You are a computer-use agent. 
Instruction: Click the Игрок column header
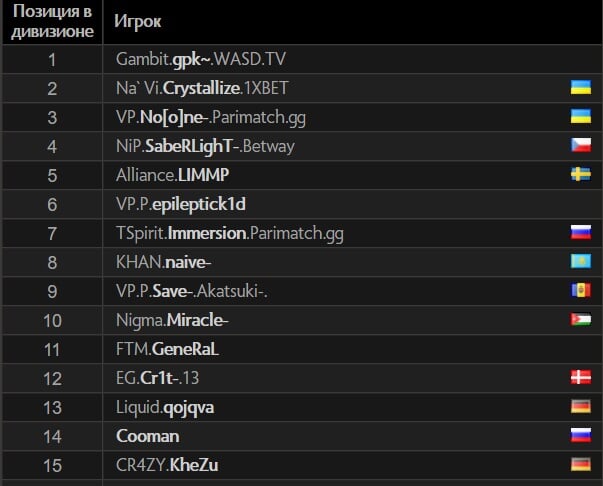pyautogui.click(x=138, y=21)
